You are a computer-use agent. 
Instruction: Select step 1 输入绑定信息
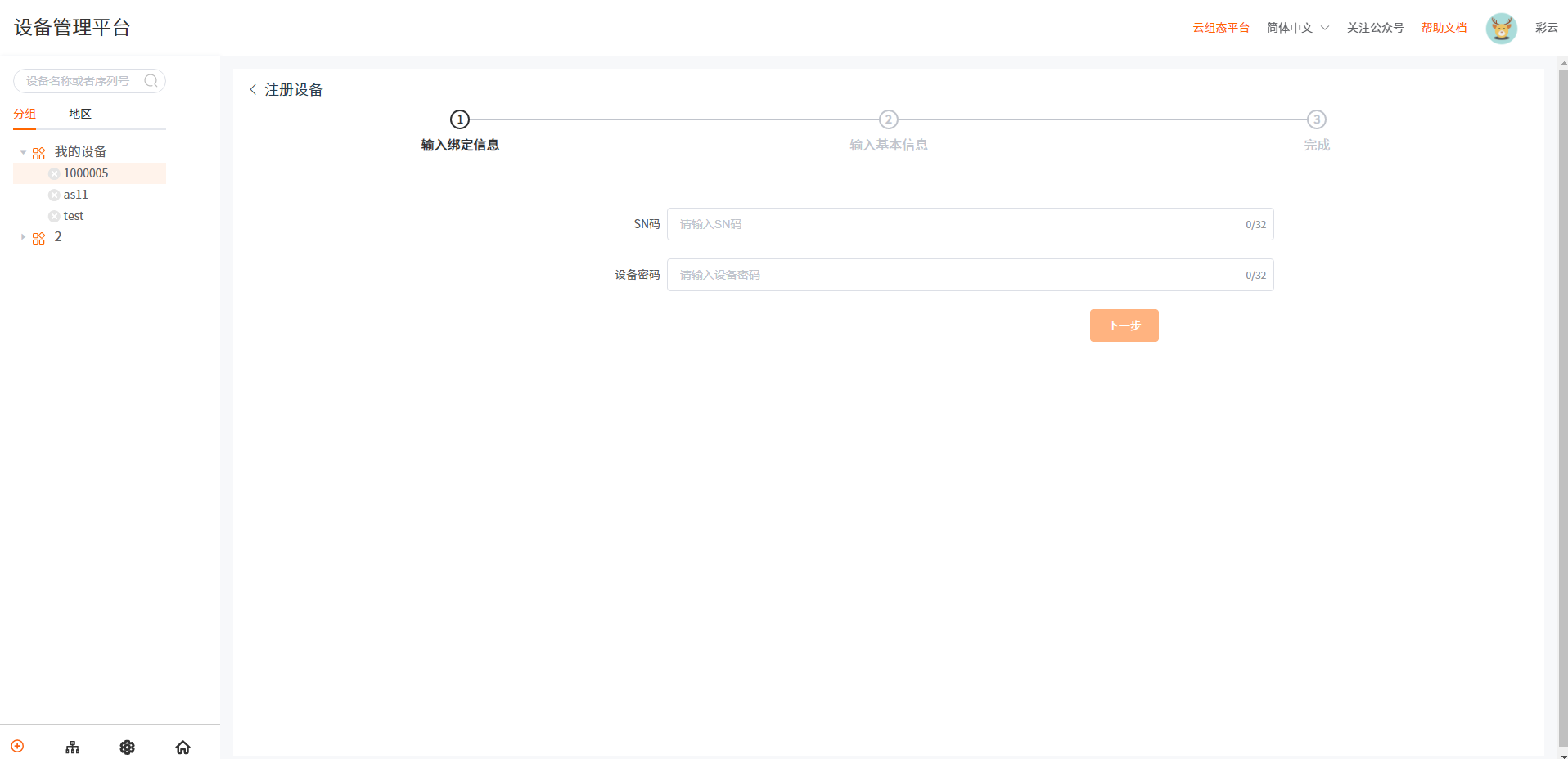click(460, 131)
